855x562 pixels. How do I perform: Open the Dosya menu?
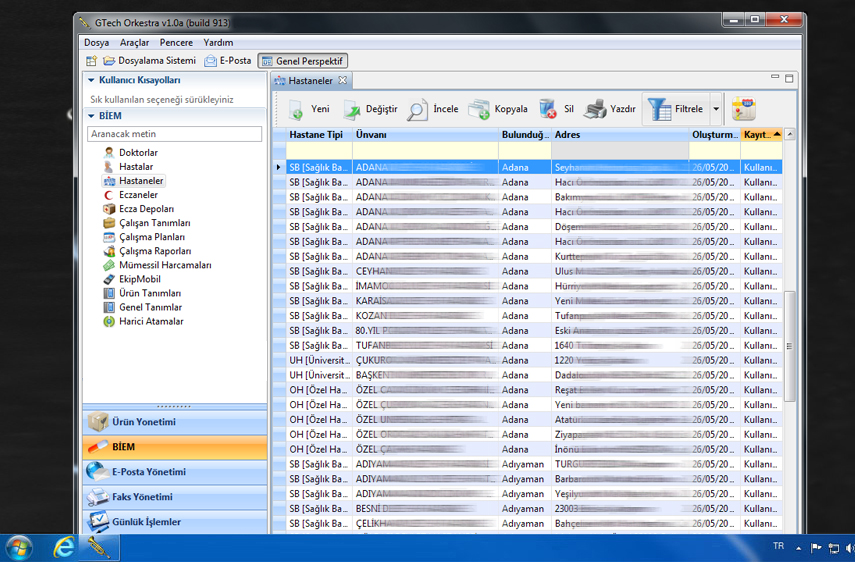coord(96,43)
